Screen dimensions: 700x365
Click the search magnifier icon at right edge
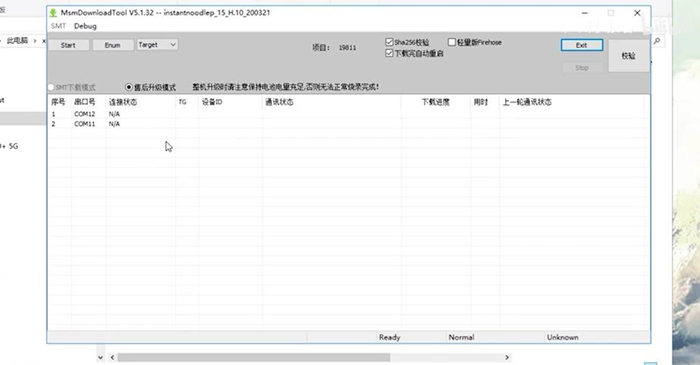click(x=657, y=41)
